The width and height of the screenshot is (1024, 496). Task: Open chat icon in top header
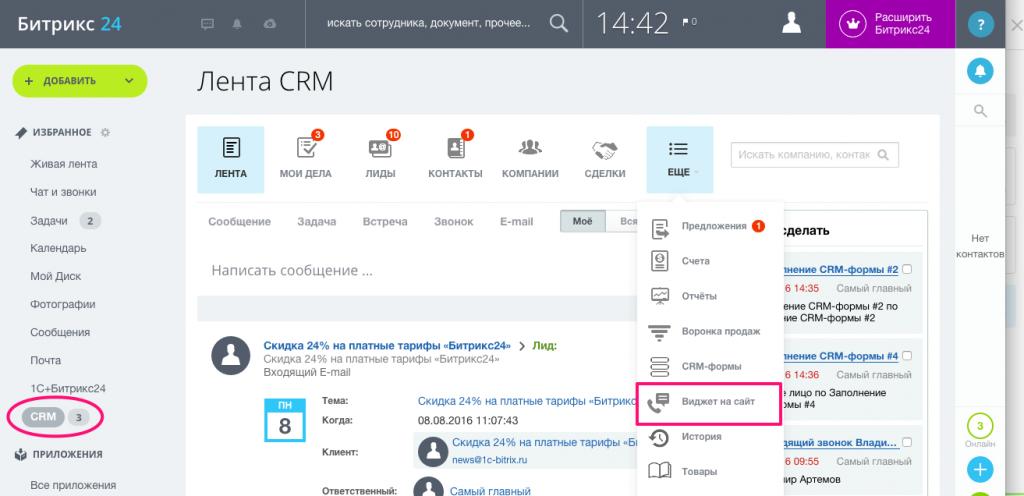(207, 23)
